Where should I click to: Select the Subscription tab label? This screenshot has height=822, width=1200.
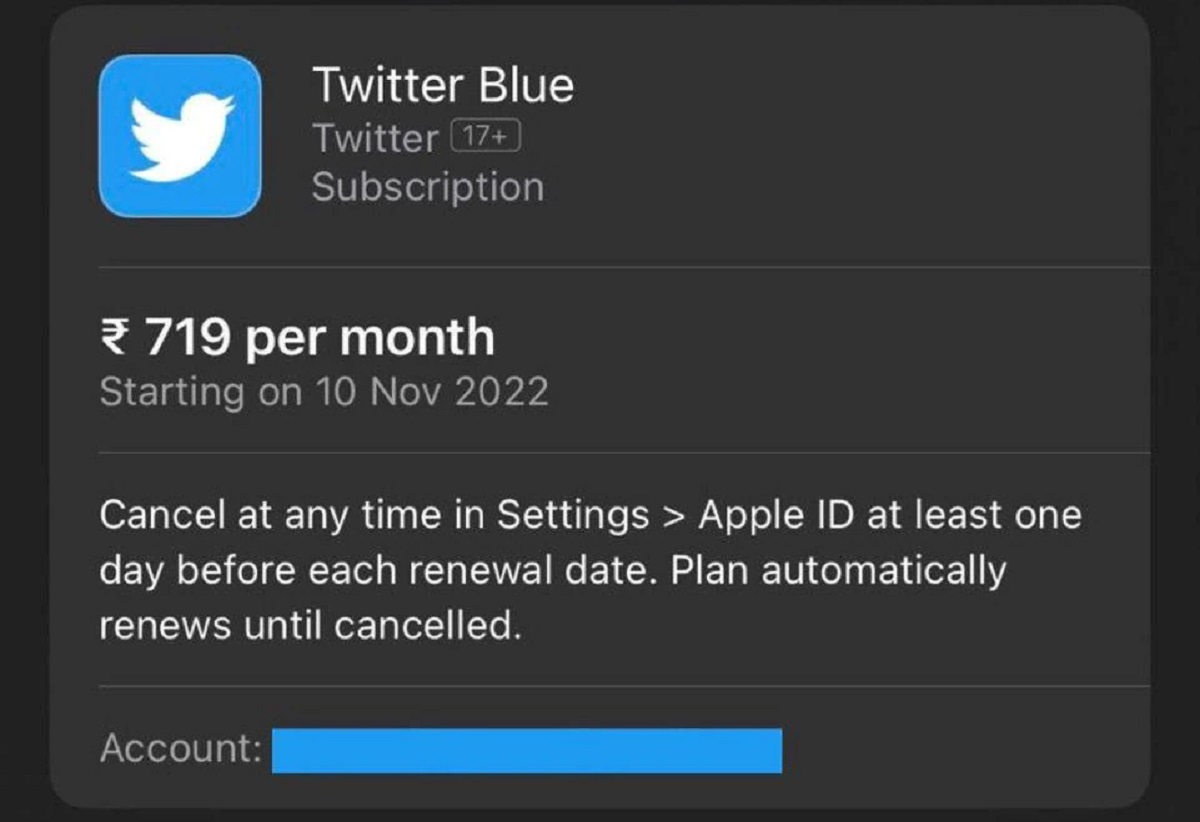pos(428,186)
